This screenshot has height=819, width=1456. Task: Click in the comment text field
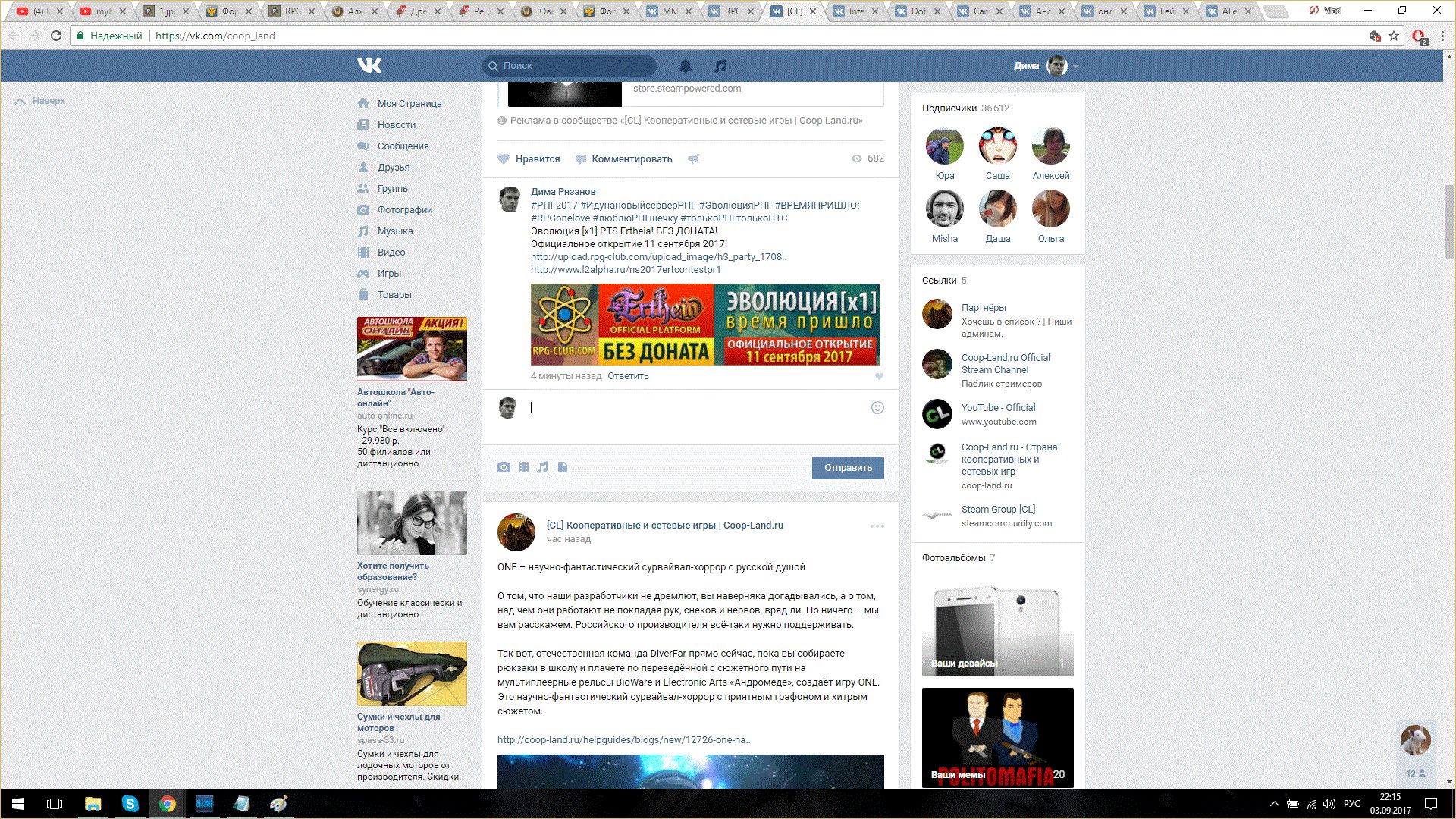click(x=698, y=408)
